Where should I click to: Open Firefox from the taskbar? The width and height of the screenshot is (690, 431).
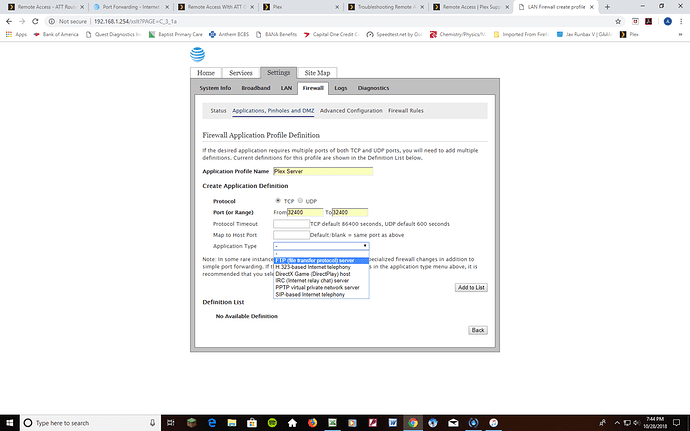[x=312, y=423]
